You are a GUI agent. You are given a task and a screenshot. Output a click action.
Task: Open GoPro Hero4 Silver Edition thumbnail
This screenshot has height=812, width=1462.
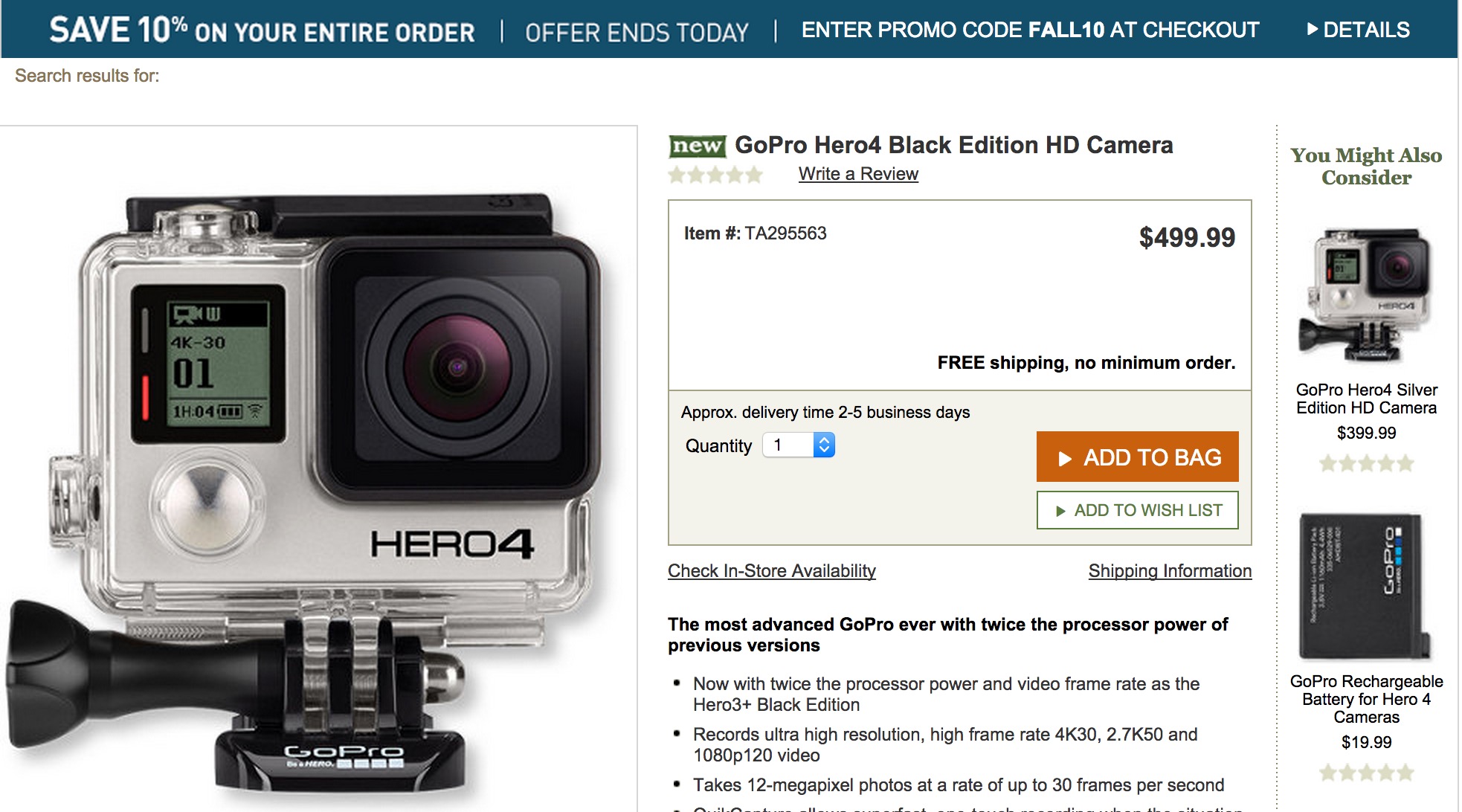click(1365, 295)
